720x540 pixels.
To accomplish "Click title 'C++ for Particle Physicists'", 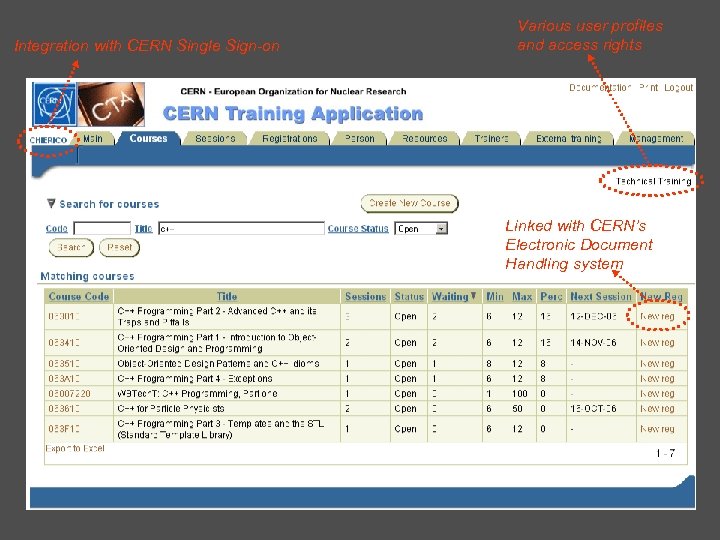I will click(x=171, y=409).
